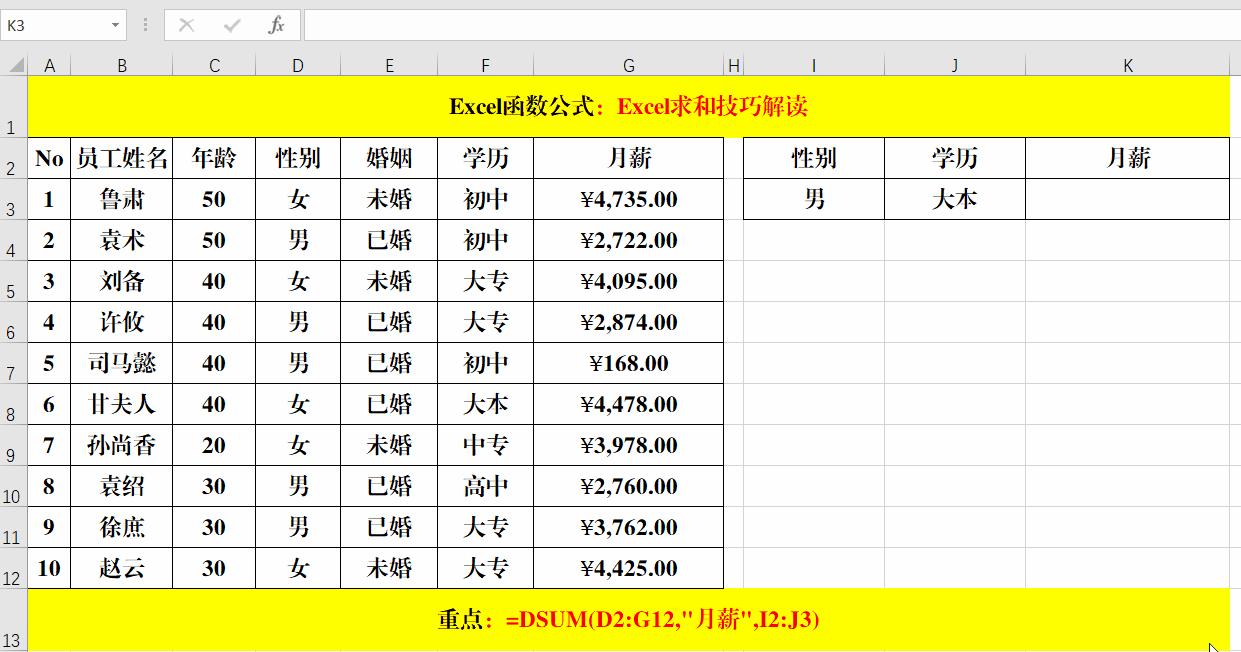Screen dimensions: 1241x652
Task: Click the Cancel (X) icon beside formula bar
Action: tap(187, 25)
